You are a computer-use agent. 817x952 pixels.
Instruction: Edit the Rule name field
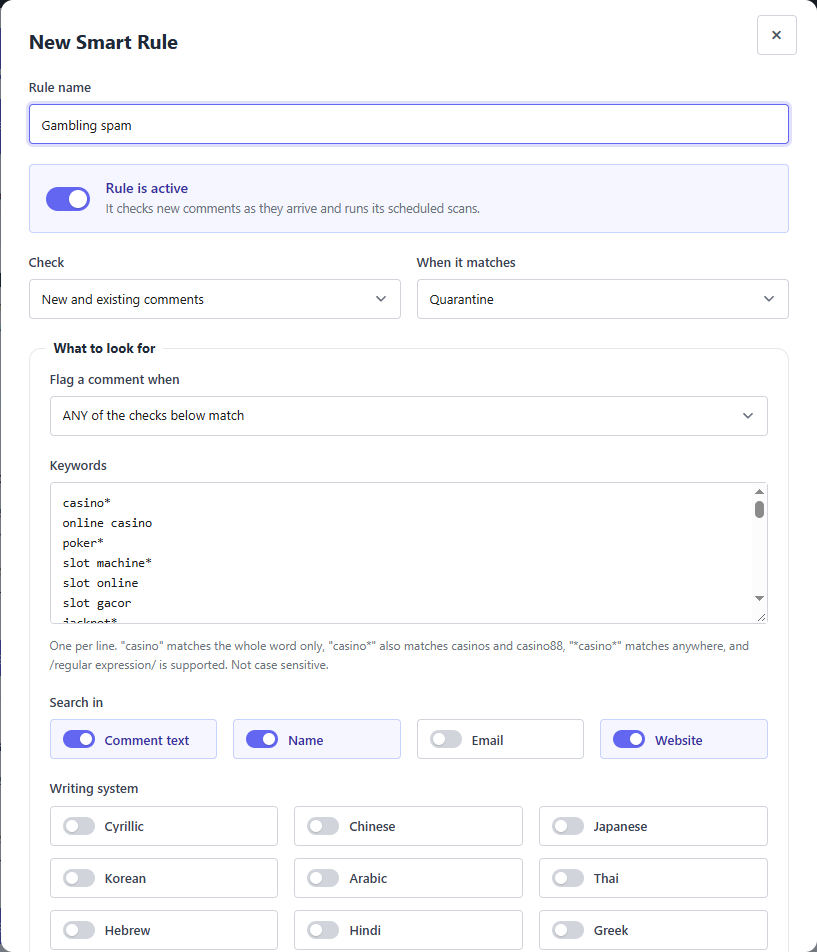pos(408,124)
